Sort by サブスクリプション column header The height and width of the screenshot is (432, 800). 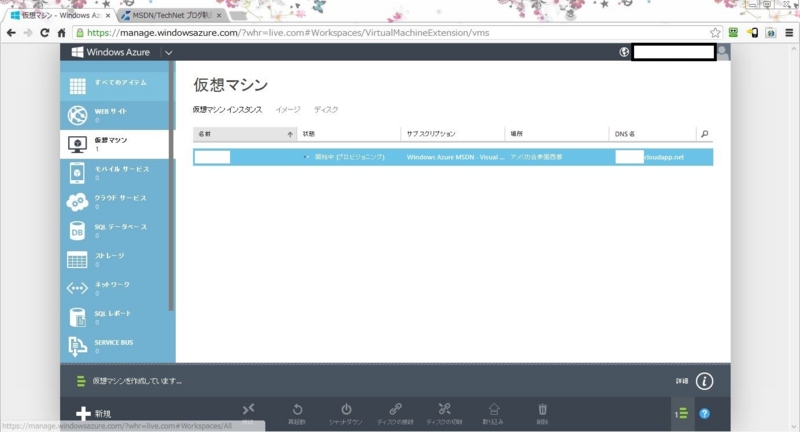(x=453, y=134)
